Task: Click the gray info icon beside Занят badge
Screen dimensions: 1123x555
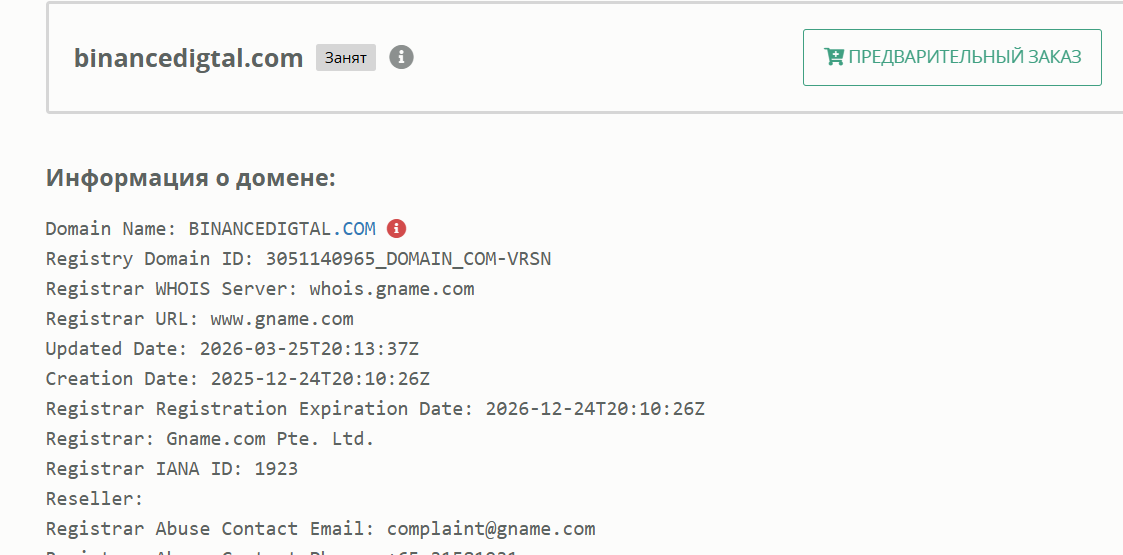Action: [401, 57]
